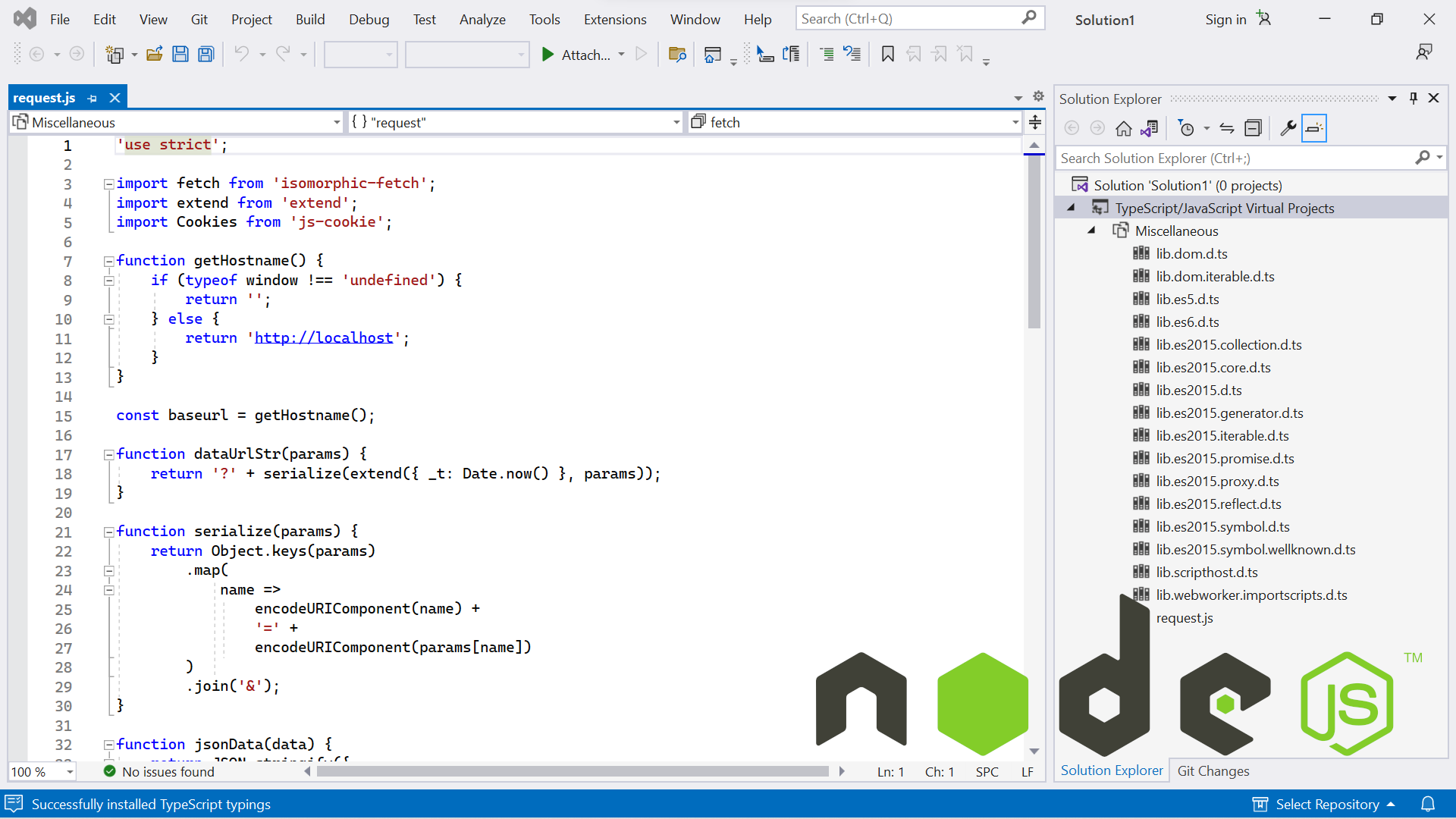The image size is (1456, 819).
Task: Collapse the getHostname function outline region
Action: coord(108,261)
